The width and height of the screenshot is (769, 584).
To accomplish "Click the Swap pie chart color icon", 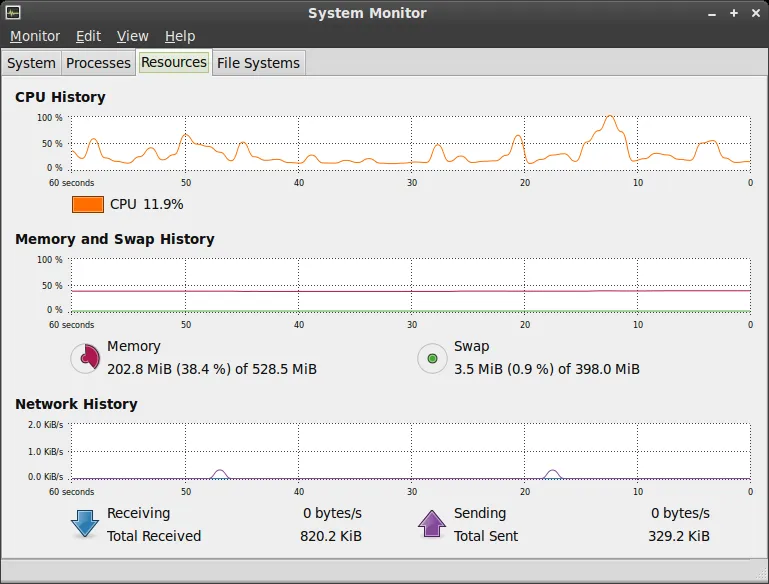I will coord(432,358).
